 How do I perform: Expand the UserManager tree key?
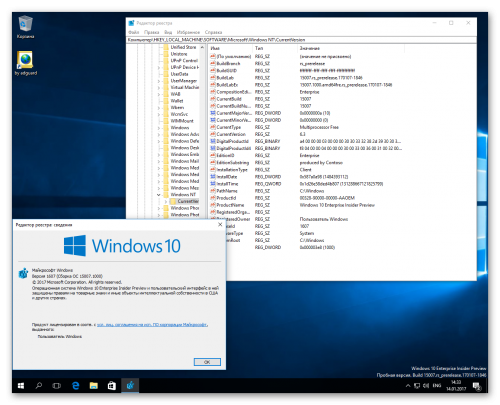pos(159,81)
